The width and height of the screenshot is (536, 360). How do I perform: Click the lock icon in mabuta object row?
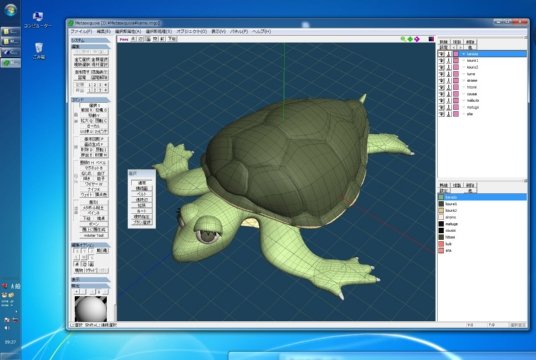pos(449,101)
